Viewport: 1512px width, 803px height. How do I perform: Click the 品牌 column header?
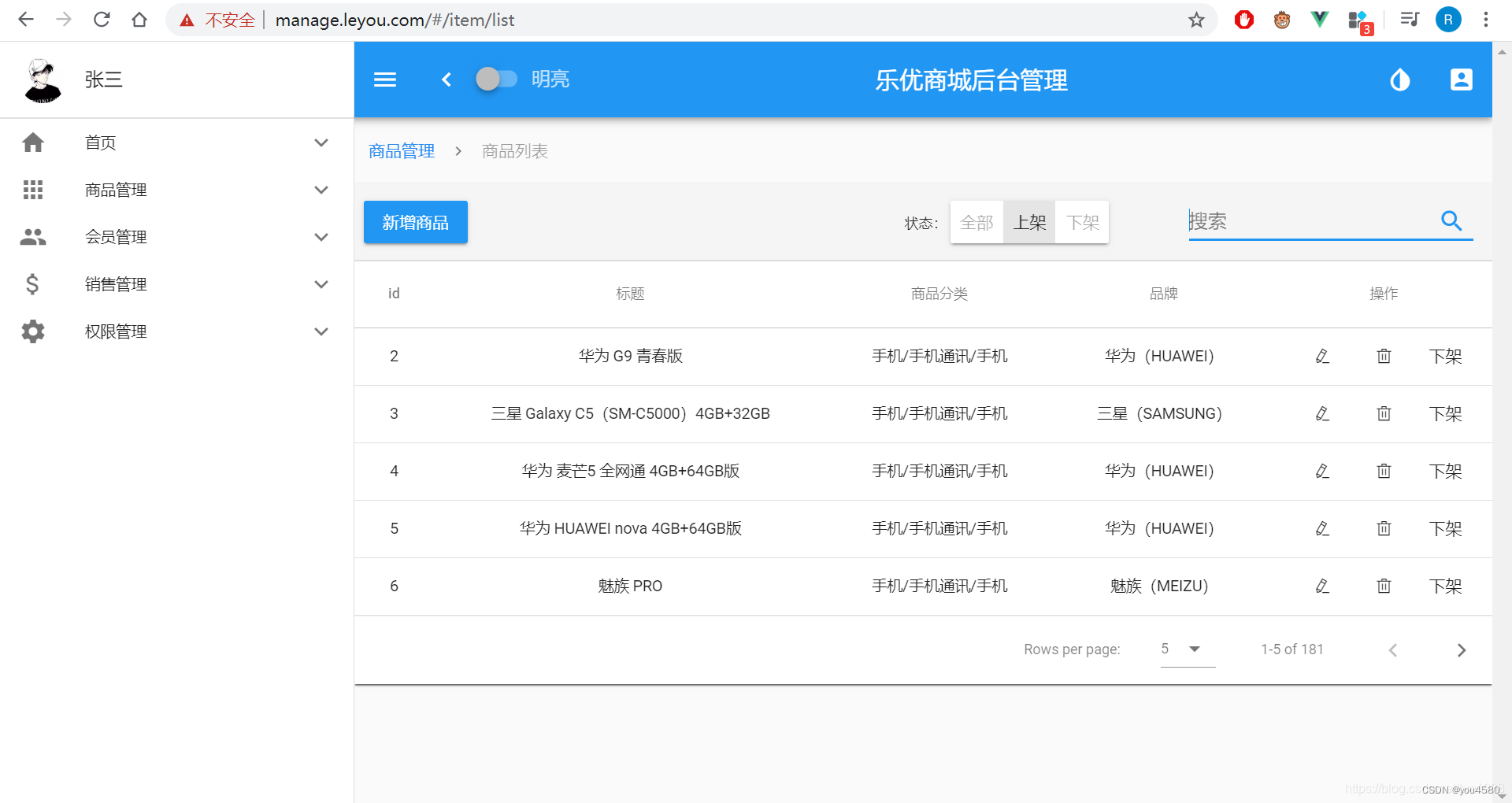coord(1163,294)
